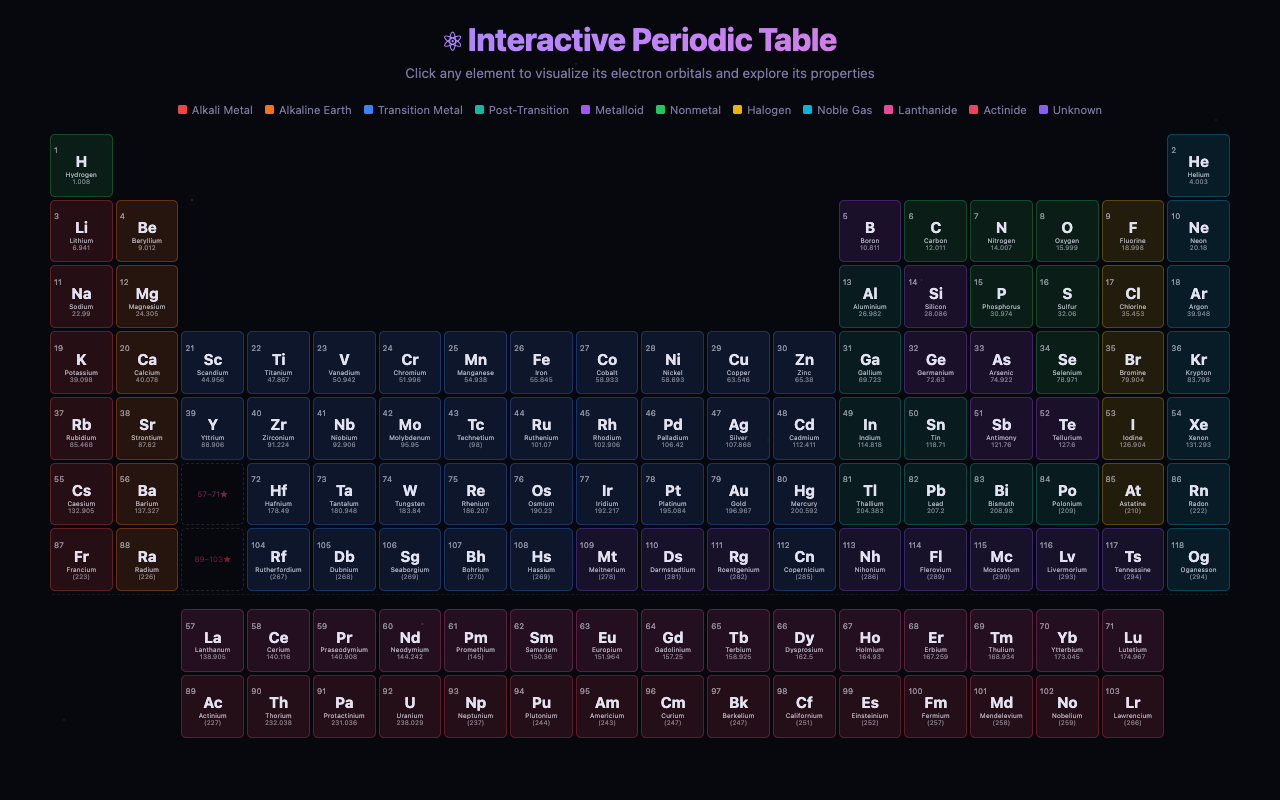Click the Interactive Periodic Table heading
The width and height of the screenshot is (1280, 800).
pos(652,41)
